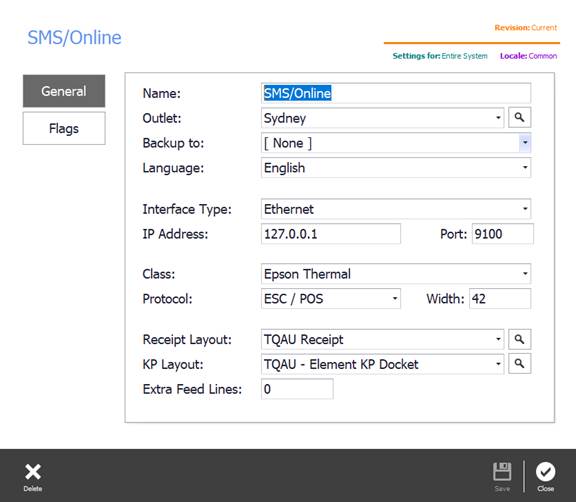Viewport: 576px width, 502px height.
Task: Open the Language dropdown showing English
Action: pos(396,168)
